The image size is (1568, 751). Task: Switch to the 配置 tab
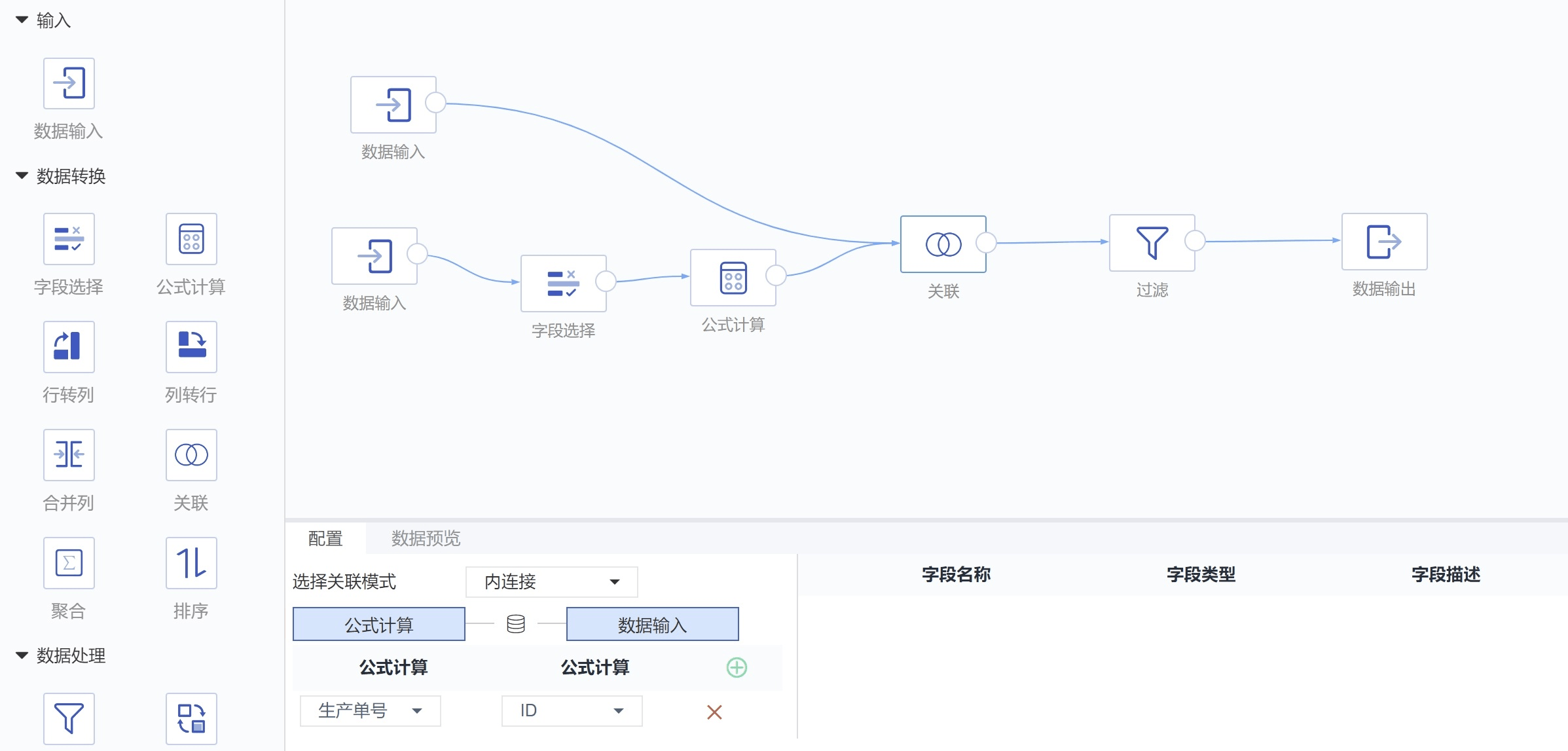click(x=325, y=538)
